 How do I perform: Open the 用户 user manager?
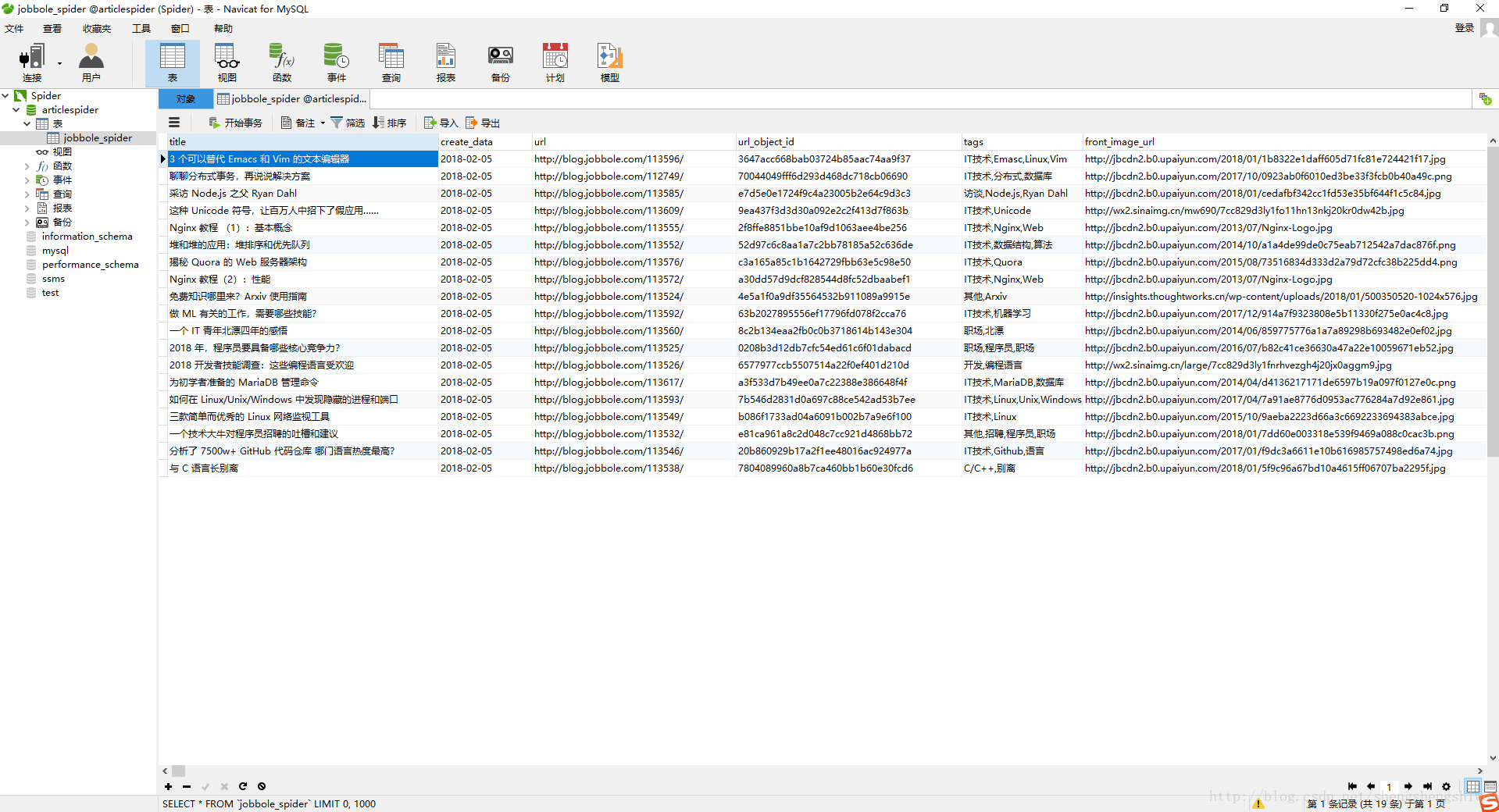[x=91, y=62]
